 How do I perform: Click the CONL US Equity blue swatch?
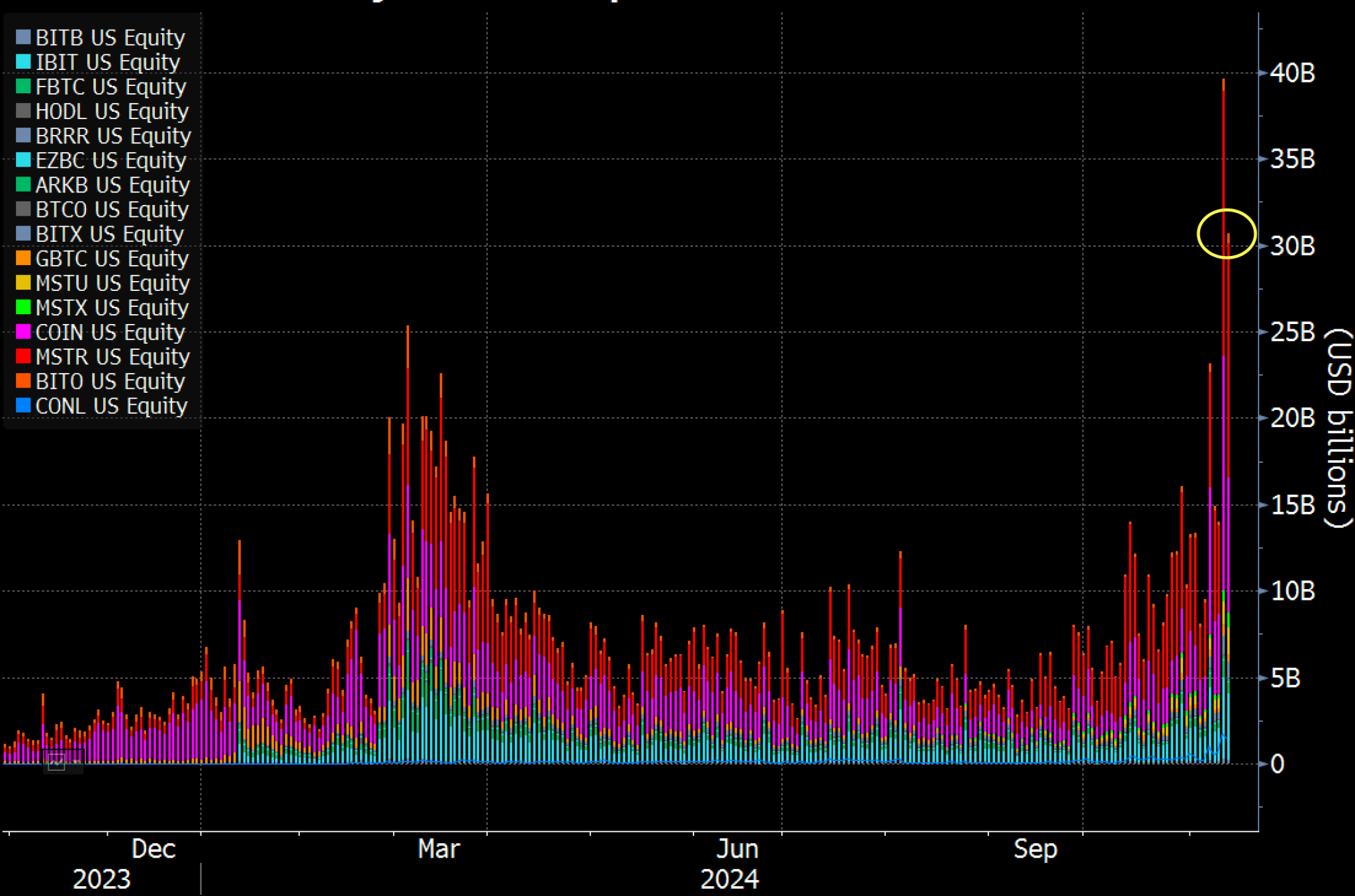(23, 405)
